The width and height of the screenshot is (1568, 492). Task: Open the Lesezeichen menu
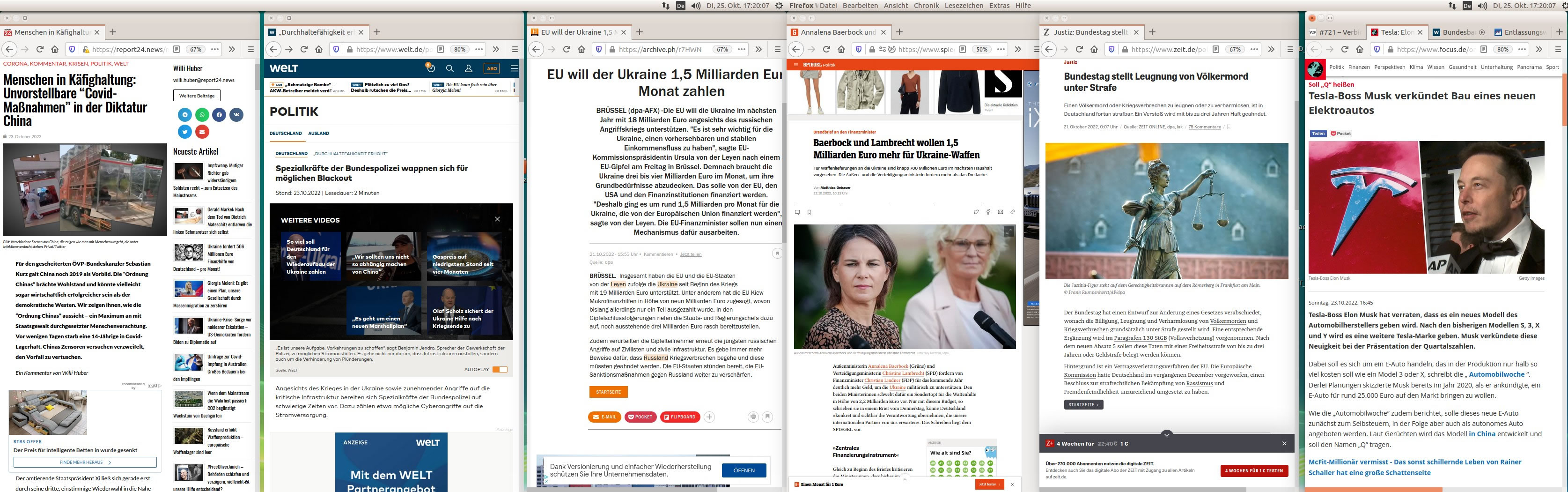point(964,6)
